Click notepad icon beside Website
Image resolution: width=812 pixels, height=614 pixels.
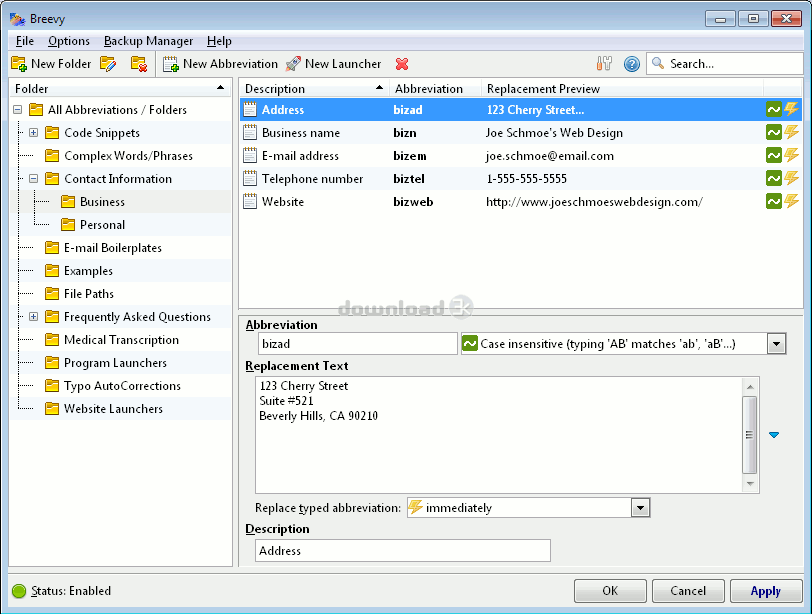click(x=250, y=201)
